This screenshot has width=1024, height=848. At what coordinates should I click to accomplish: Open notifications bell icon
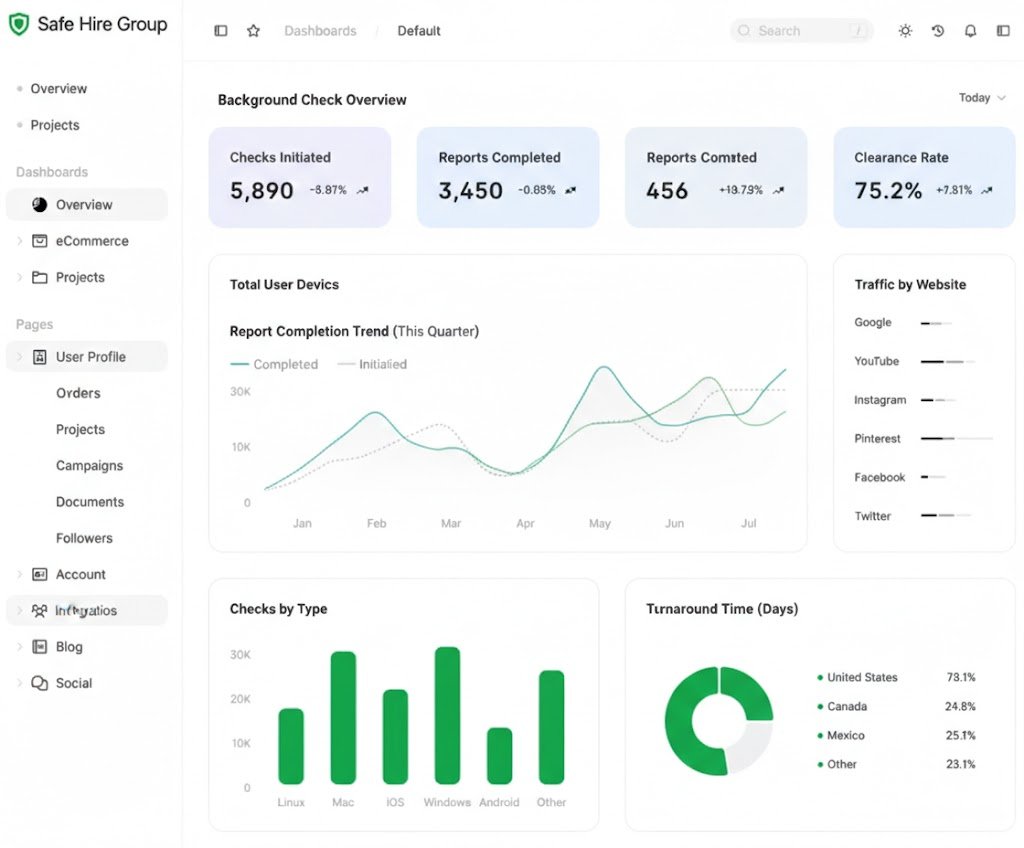click(x=970, y=31)
